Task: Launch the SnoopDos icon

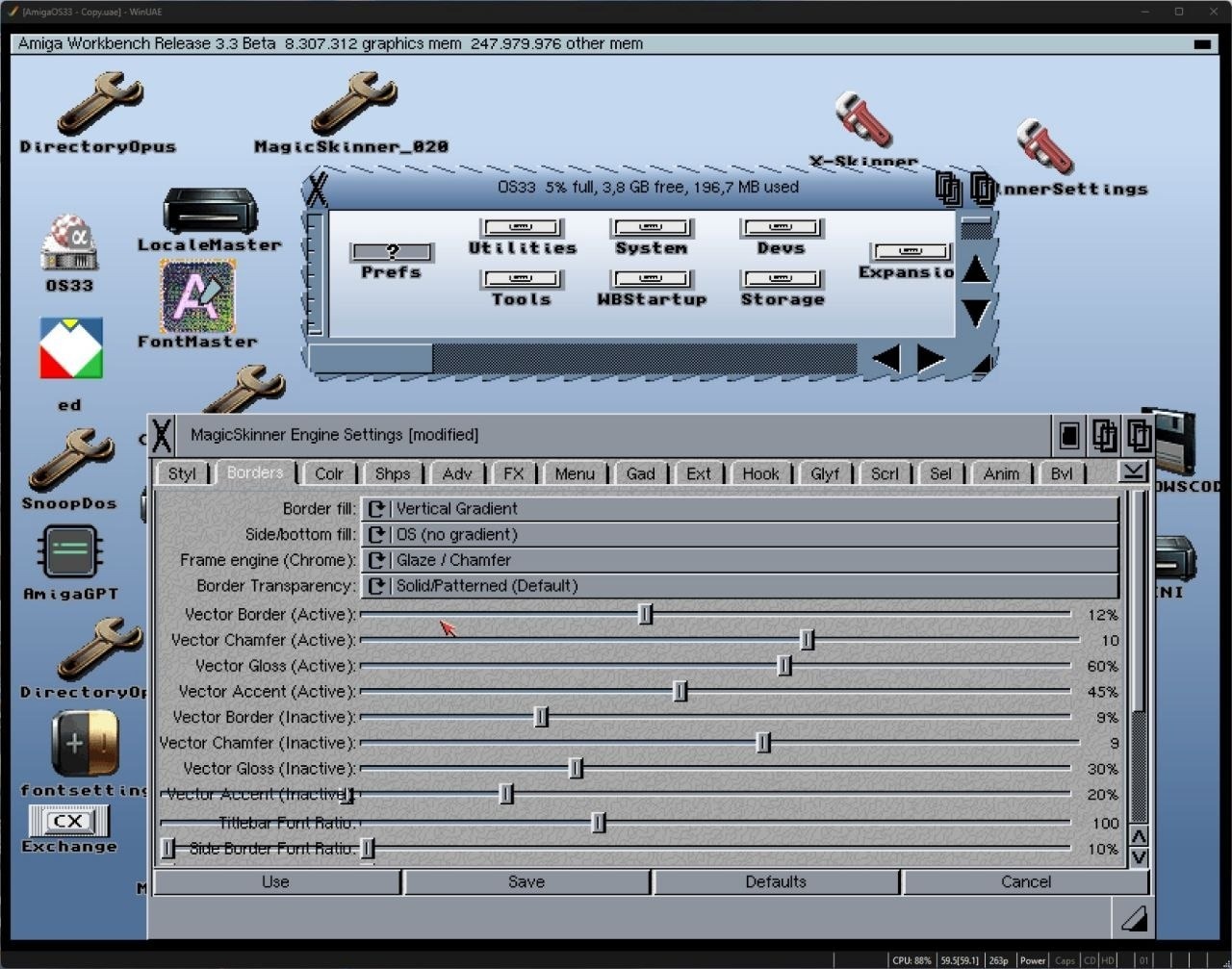Action: tap(71, 460)
